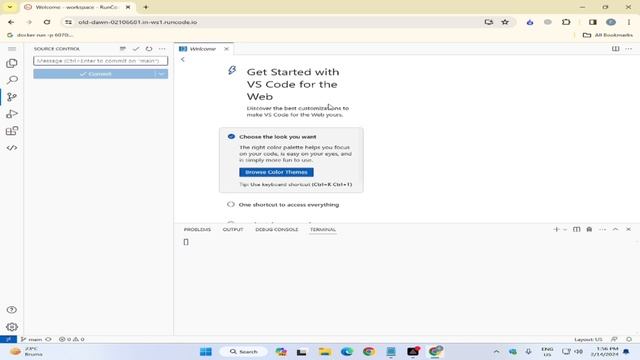Open Chrome extensions puzzle icon
This screenshot has height=360, width=640.
(x=566, y=22)
